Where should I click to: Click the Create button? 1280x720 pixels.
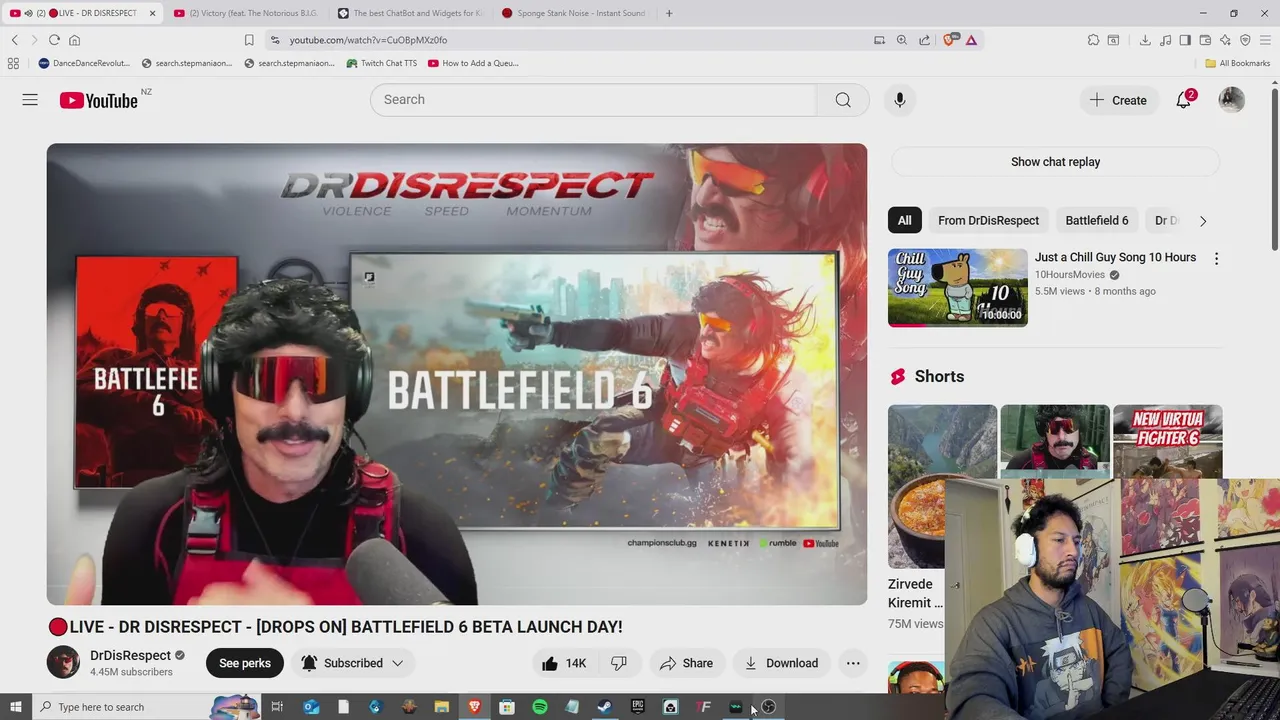pyautogui.click(x=1118, y=100)
